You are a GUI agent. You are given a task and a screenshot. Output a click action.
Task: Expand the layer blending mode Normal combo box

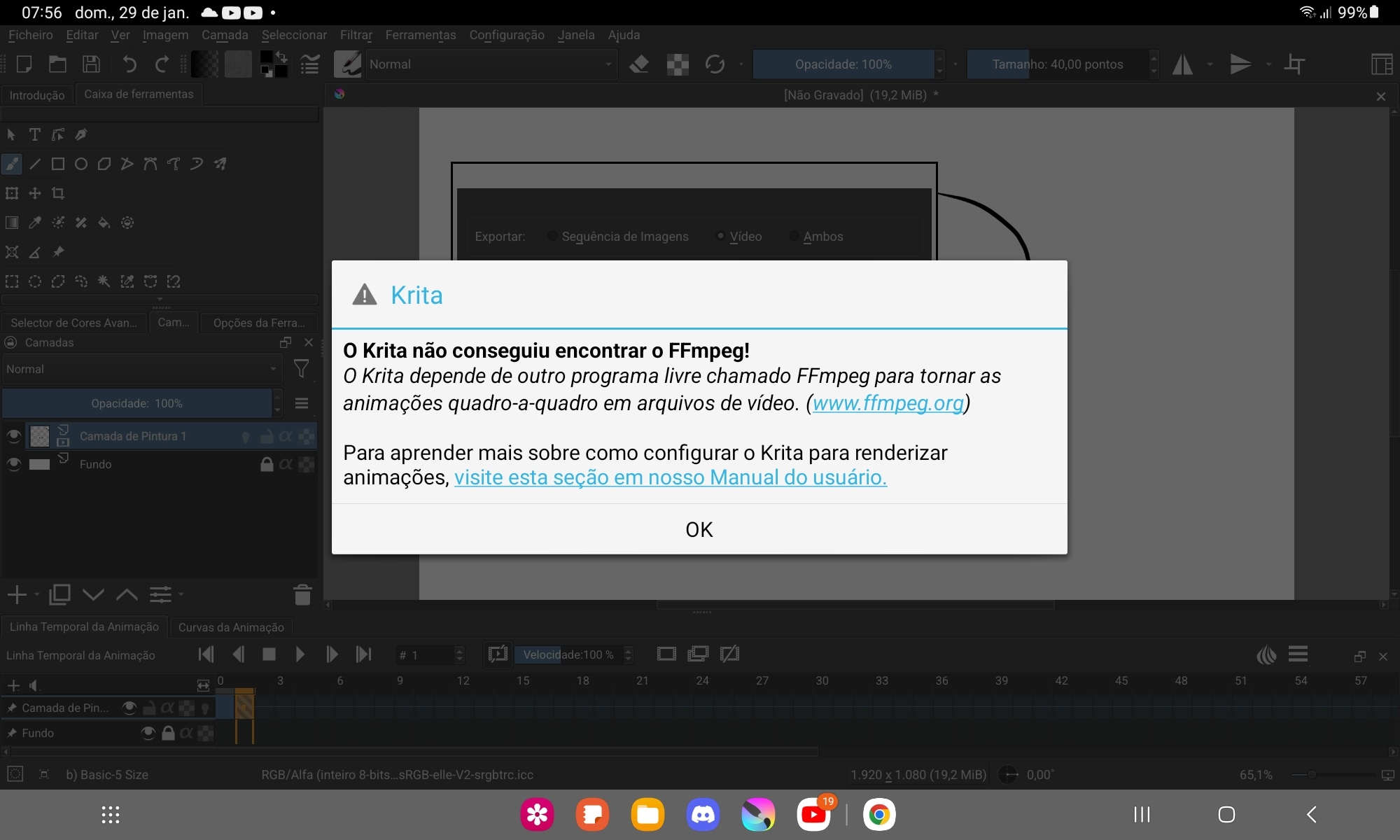click(140, 369)
